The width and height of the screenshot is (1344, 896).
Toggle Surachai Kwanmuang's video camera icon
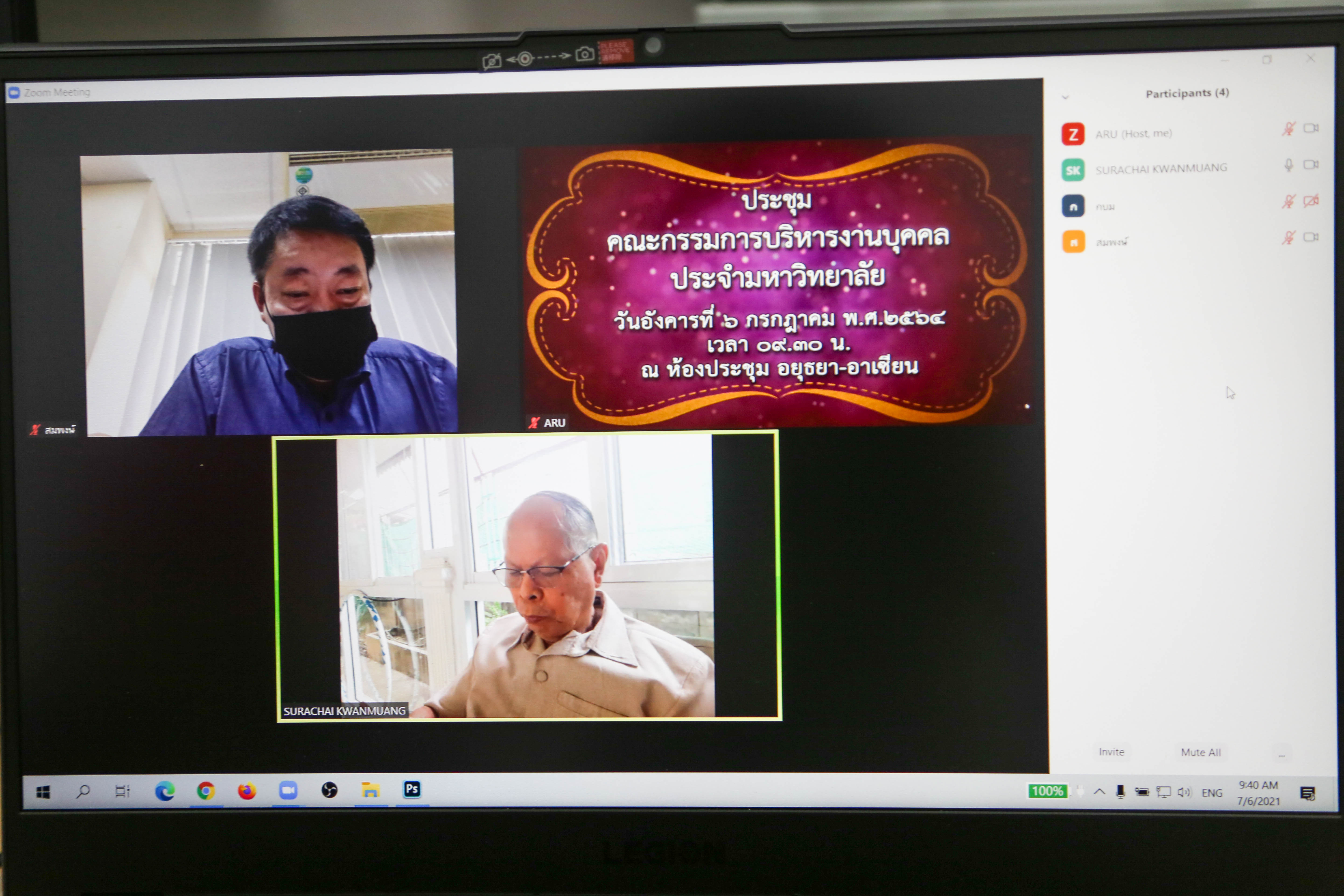tap(1311, 164)
